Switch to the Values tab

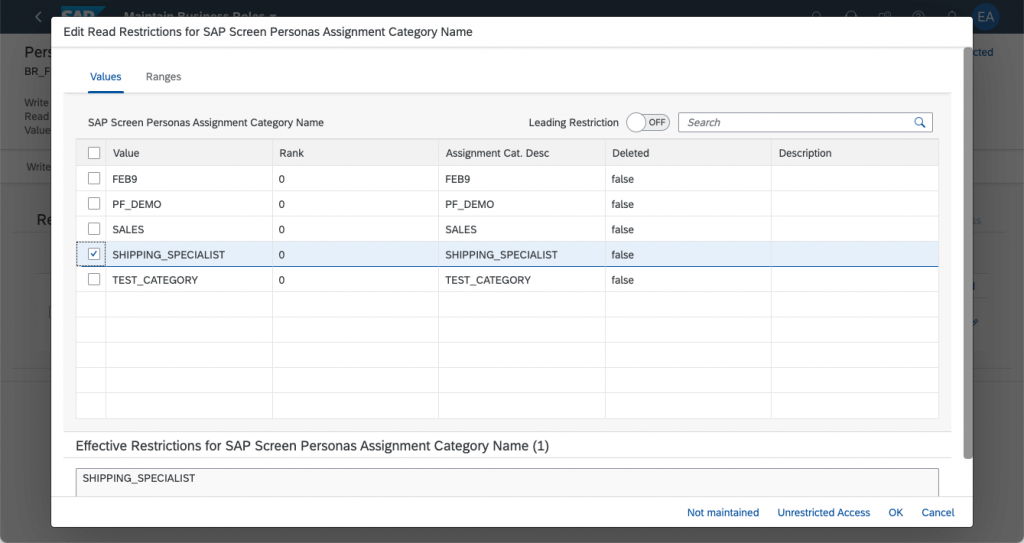coord(106,76)
